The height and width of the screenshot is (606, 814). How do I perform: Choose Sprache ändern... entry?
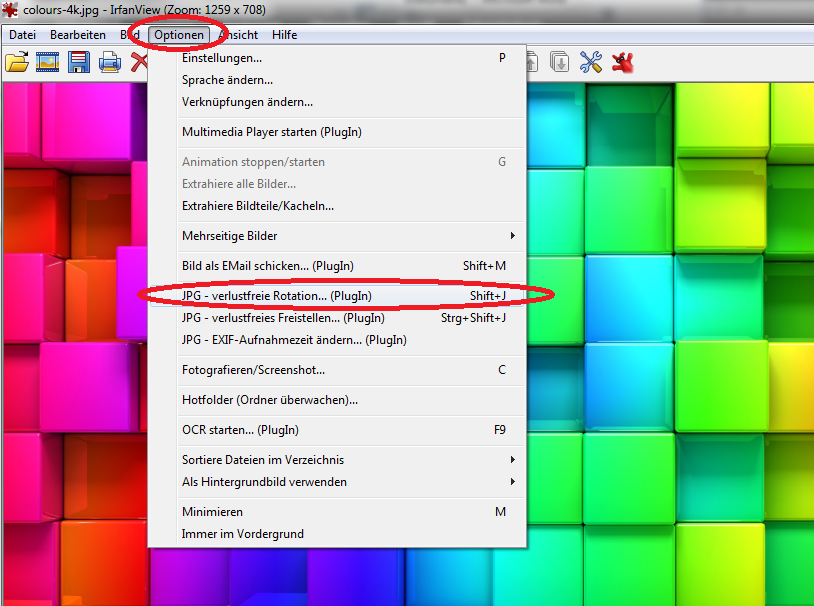pos(337,80)
